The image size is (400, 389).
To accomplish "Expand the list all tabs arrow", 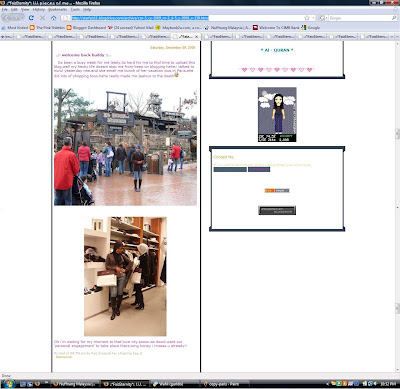I will 397,36.
